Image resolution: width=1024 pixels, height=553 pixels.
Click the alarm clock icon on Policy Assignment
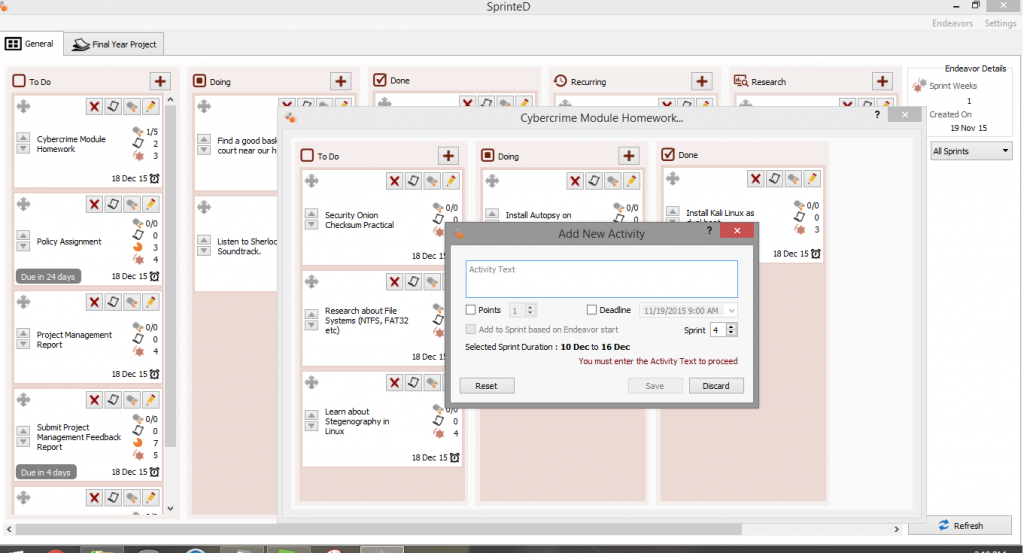pos(155,276)
